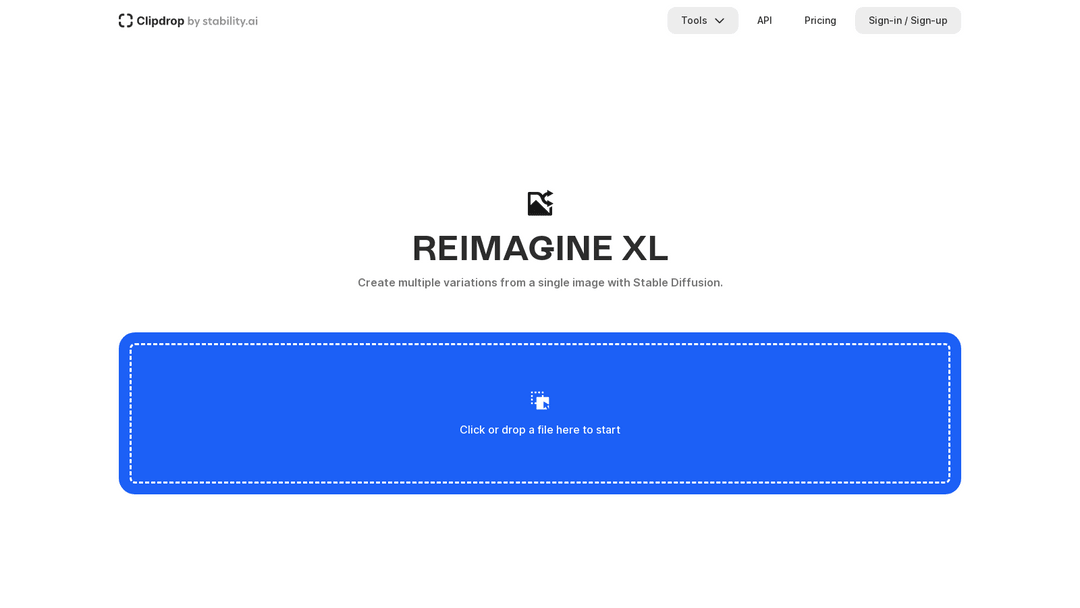
Task: Click the Reimagine image icon above the title
Action: (540, 203)
